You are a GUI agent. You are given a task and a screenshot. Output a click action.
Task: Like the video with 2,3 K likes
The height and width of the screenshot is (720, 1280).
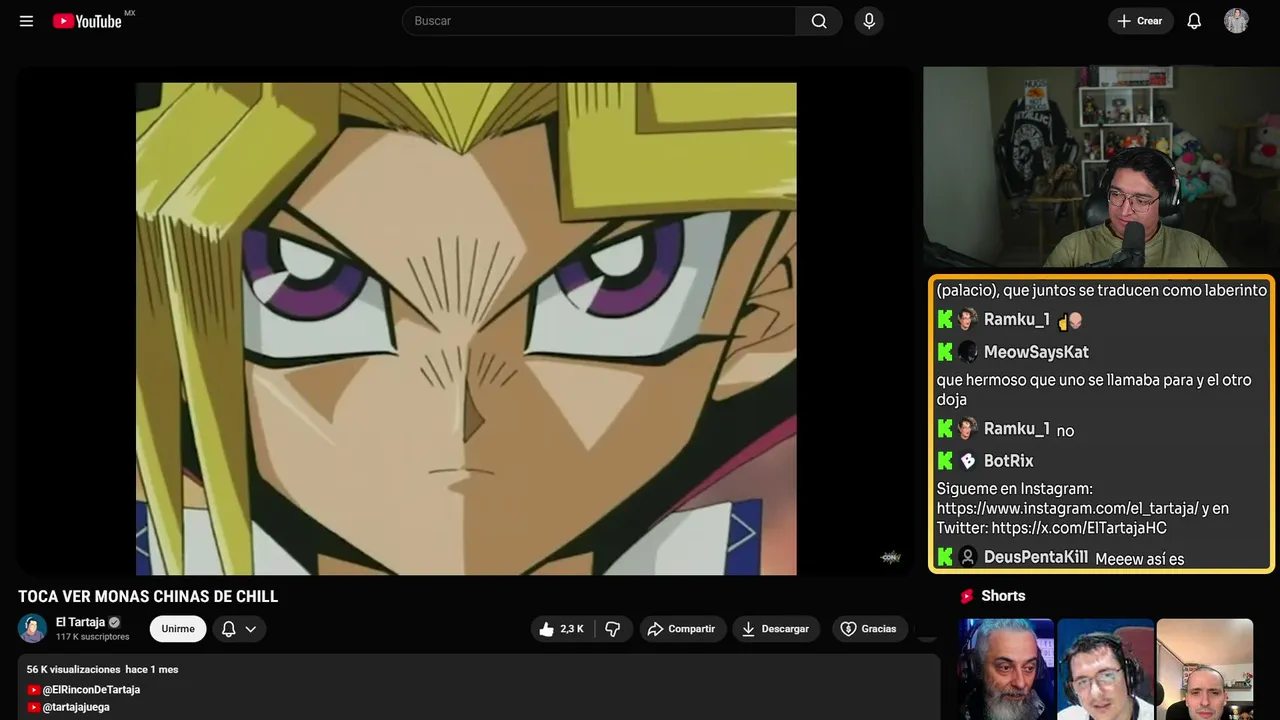pyautogui.click(x=561, y=629)
